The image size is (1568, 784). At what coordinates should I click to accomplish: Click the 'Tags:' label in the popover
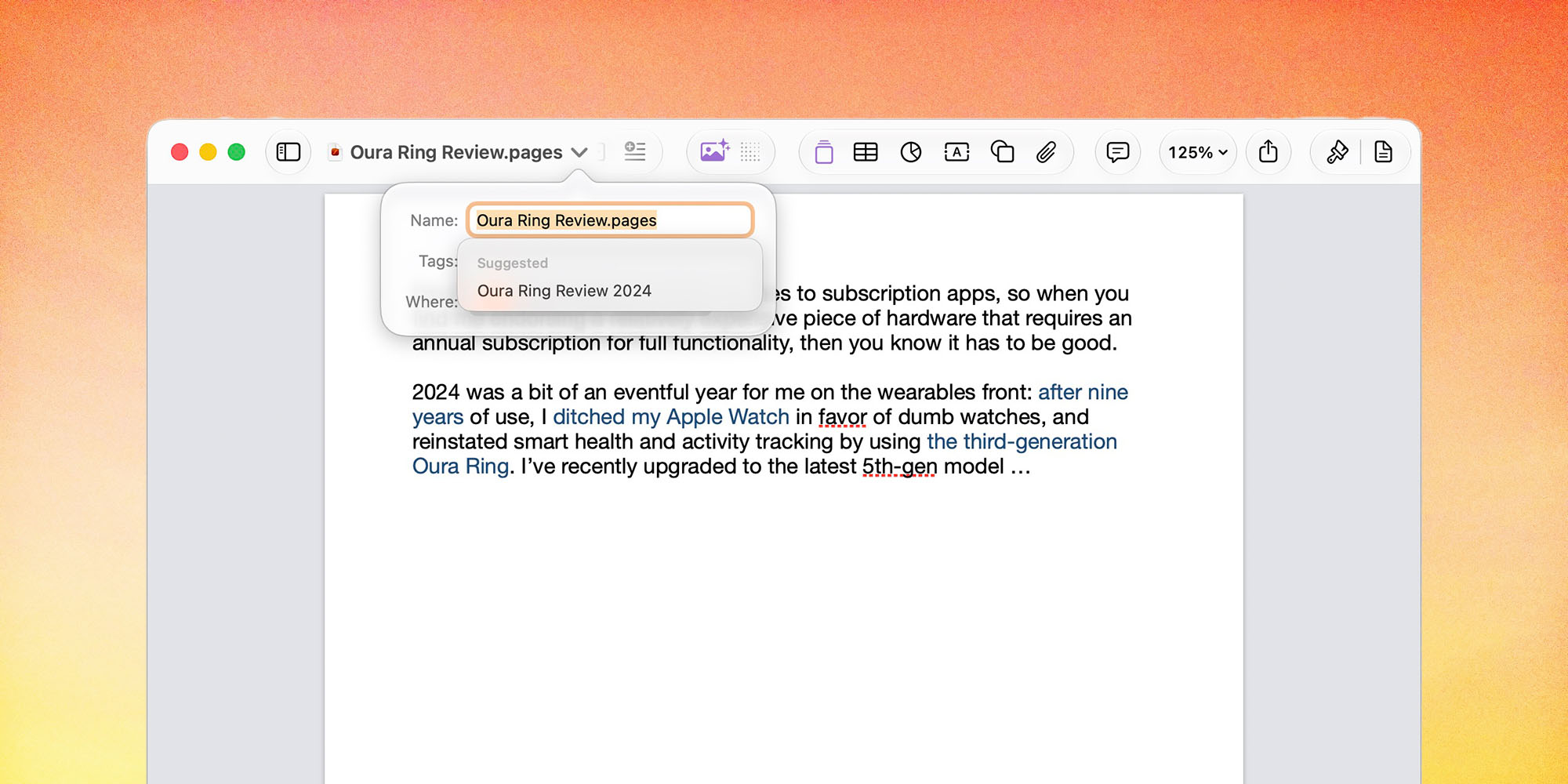(437, 261)
